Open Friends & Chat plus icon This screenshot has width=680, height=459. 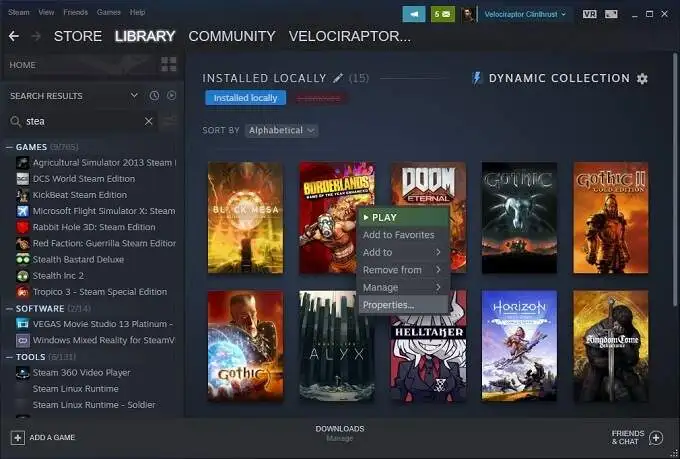pyautogui.click(x=656, y=438)
